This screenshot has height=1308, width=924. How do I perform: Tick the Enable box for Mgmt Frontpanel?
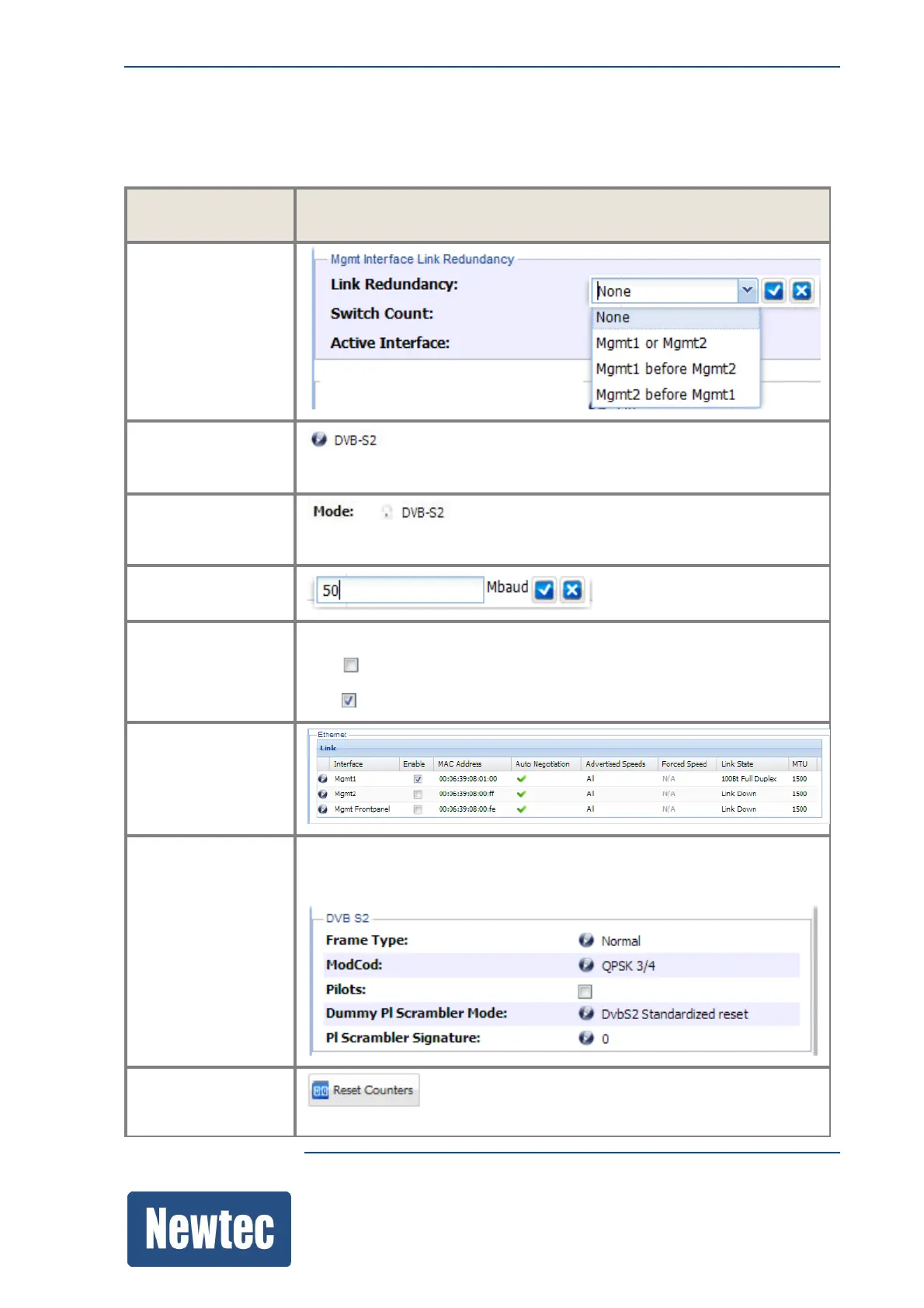click(x=418, y=809)
